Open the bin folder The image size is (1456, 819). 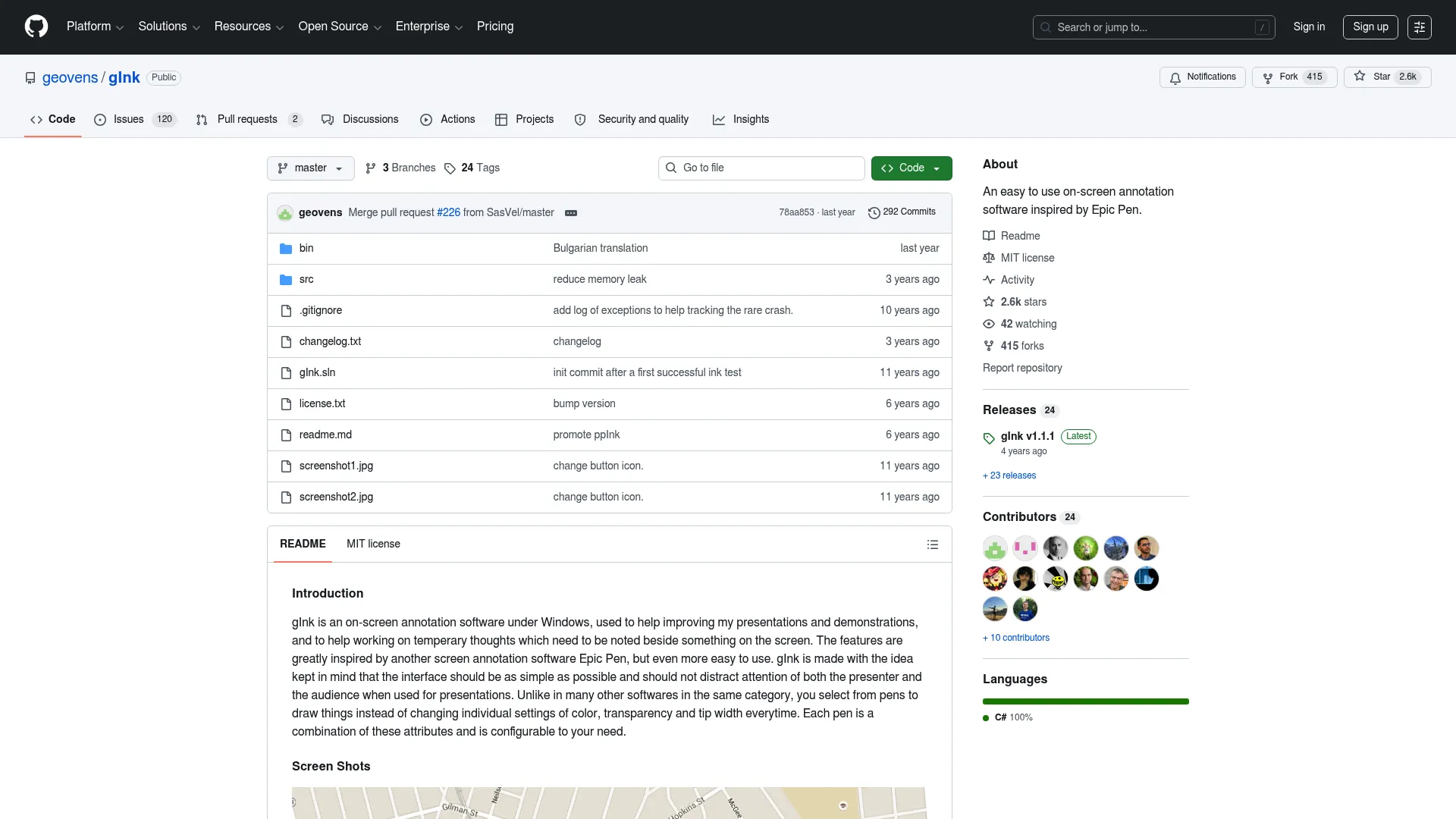[306, 249]
